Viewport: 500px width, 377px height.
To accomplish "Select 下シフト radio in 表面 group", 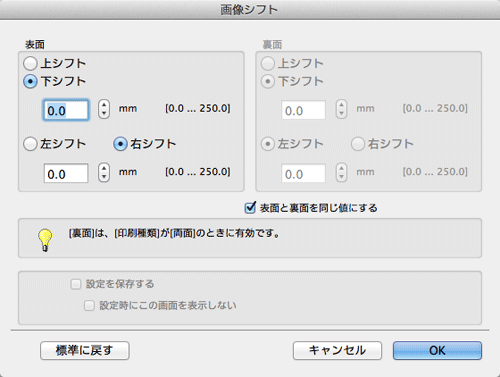I will [30, 81].
